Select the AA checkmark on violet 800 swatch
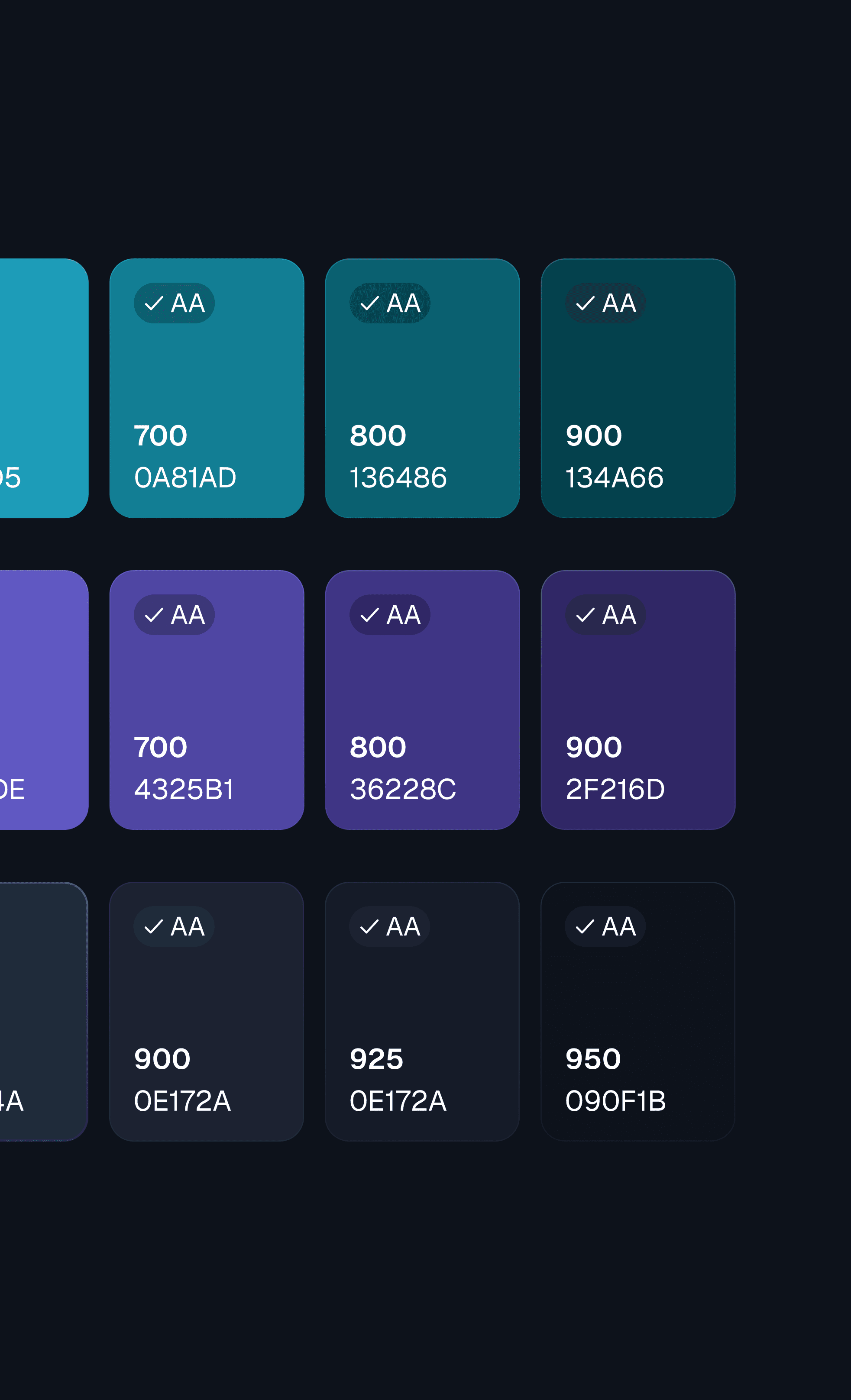851x1400 pixels. [390, 615]
